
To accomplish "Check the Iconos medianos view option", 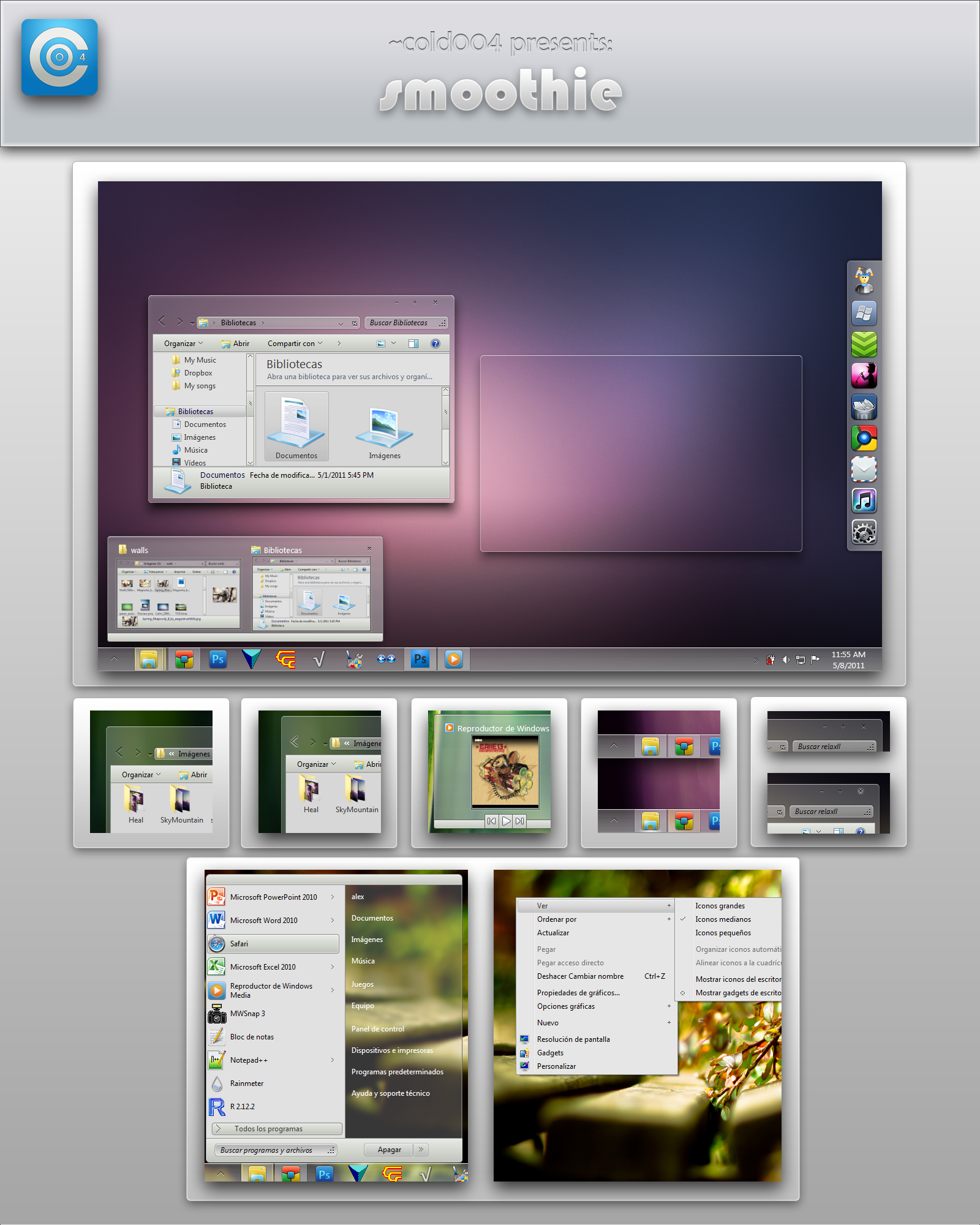I will pos(723,919).
